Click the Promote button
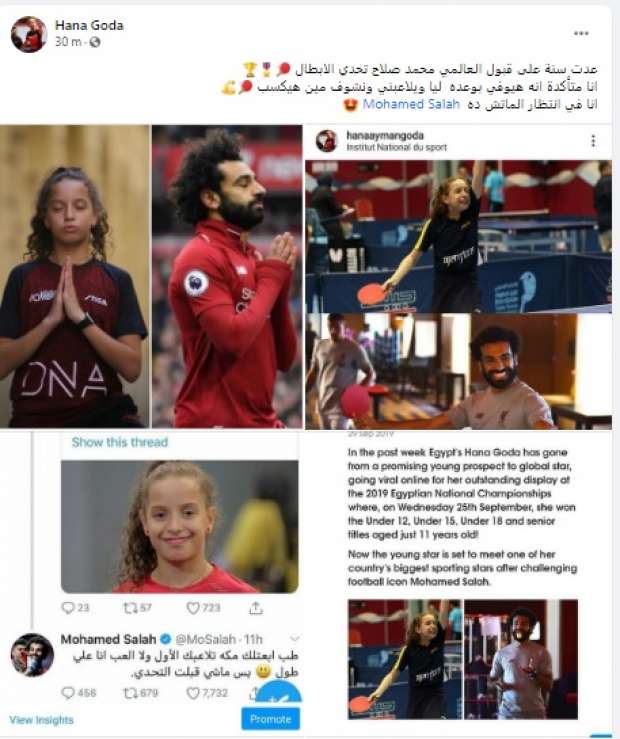This screenshot has width=620, height=739. tap(270, 719)
